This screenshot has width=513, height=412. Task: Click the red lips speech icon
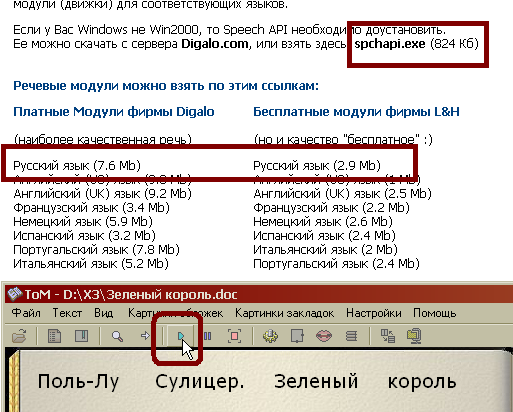pyautogui.click(x=324, y=336)
